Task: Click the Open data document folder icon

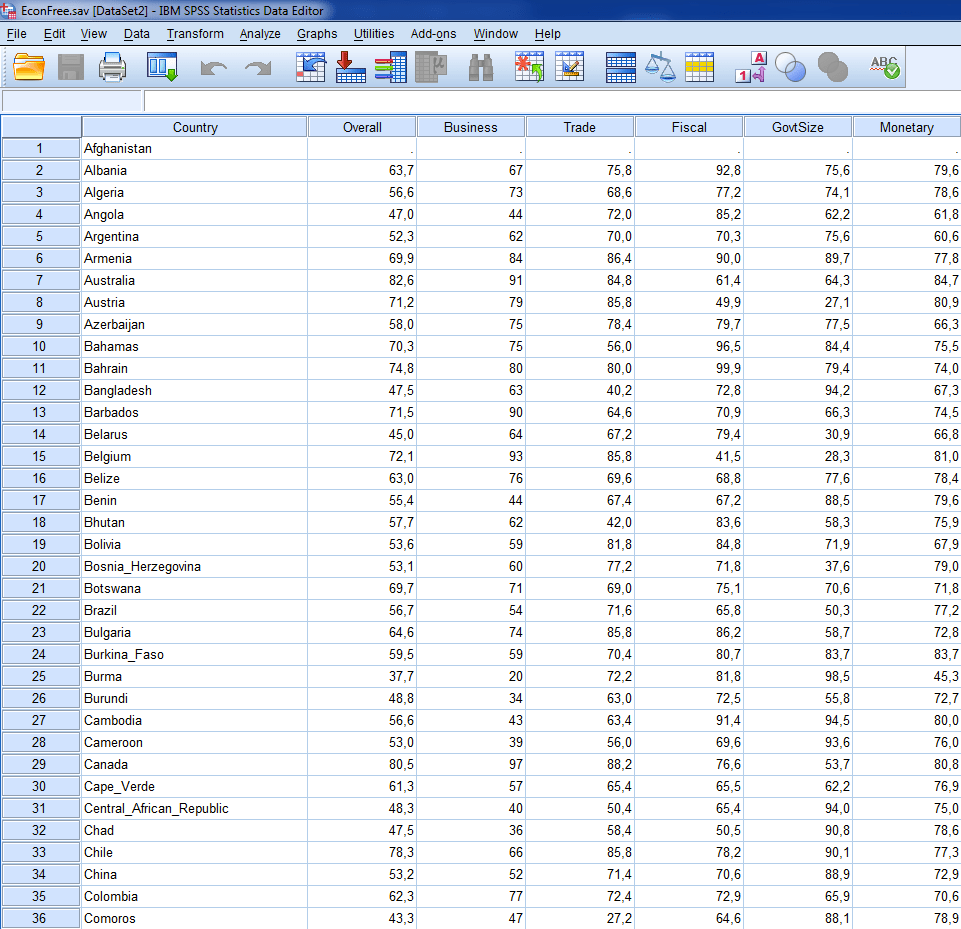Action: click(x=29, y=67)
